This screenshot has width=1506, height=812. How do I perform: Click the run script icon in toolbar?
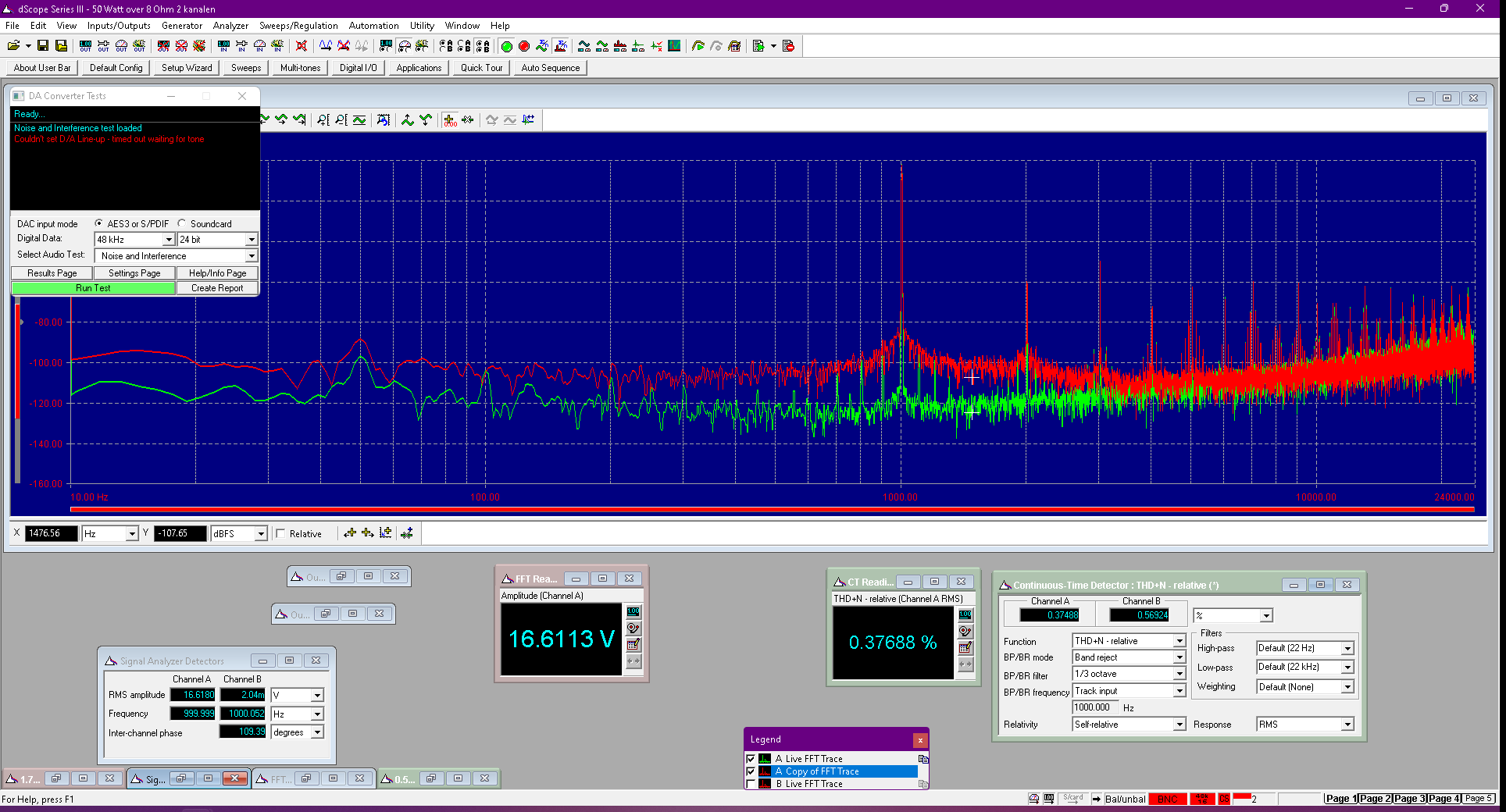(x=757, y=46)
